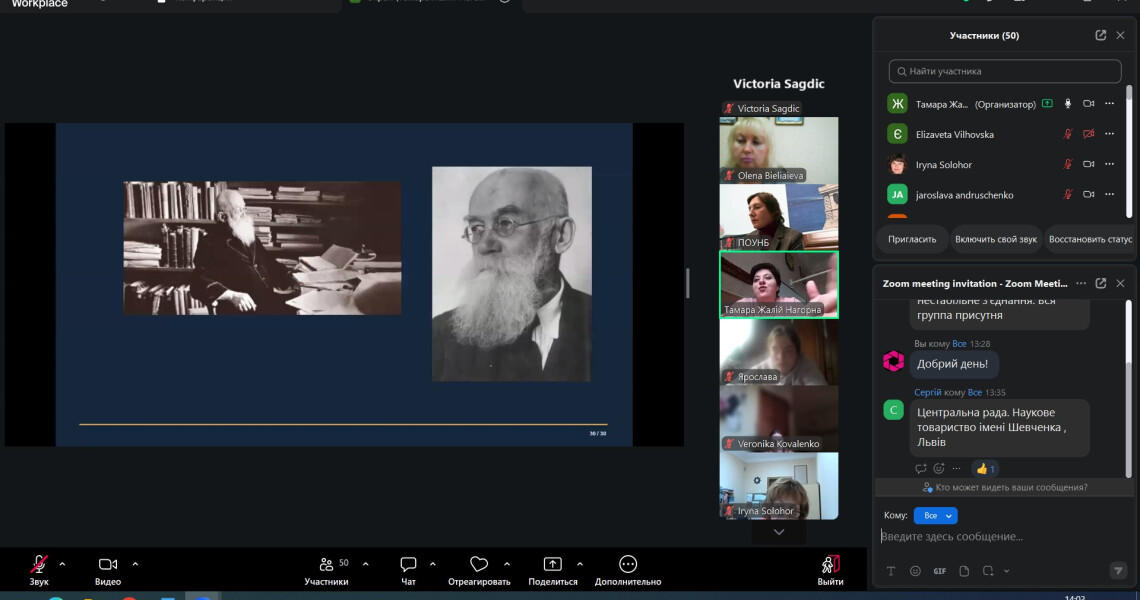Reply in thread to Сергій's message
Image resolution: width=1140 pixels, height=600 pixels.
(x=920, y=469)
